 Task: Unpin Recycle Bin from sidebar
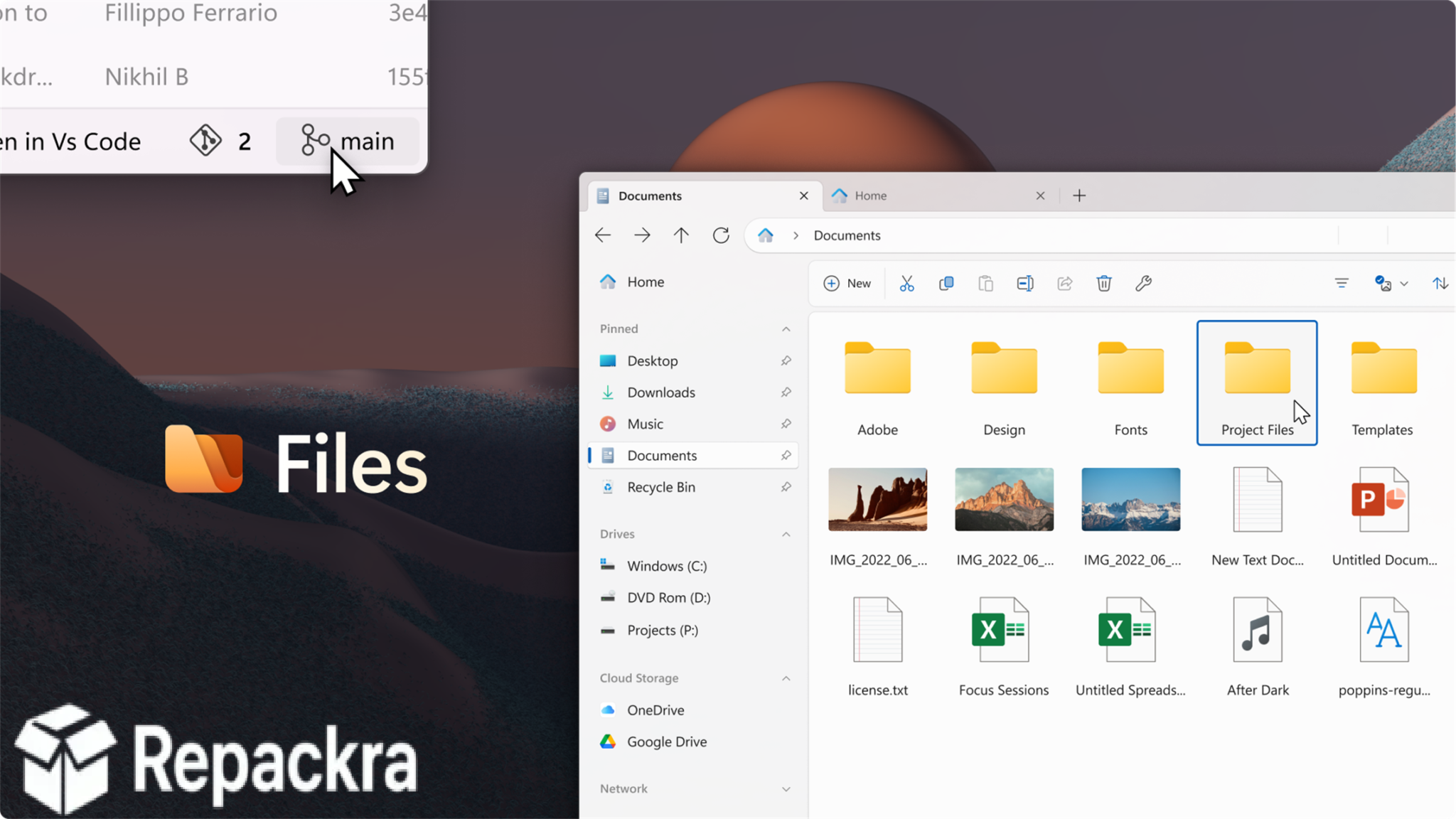(786, 487)
